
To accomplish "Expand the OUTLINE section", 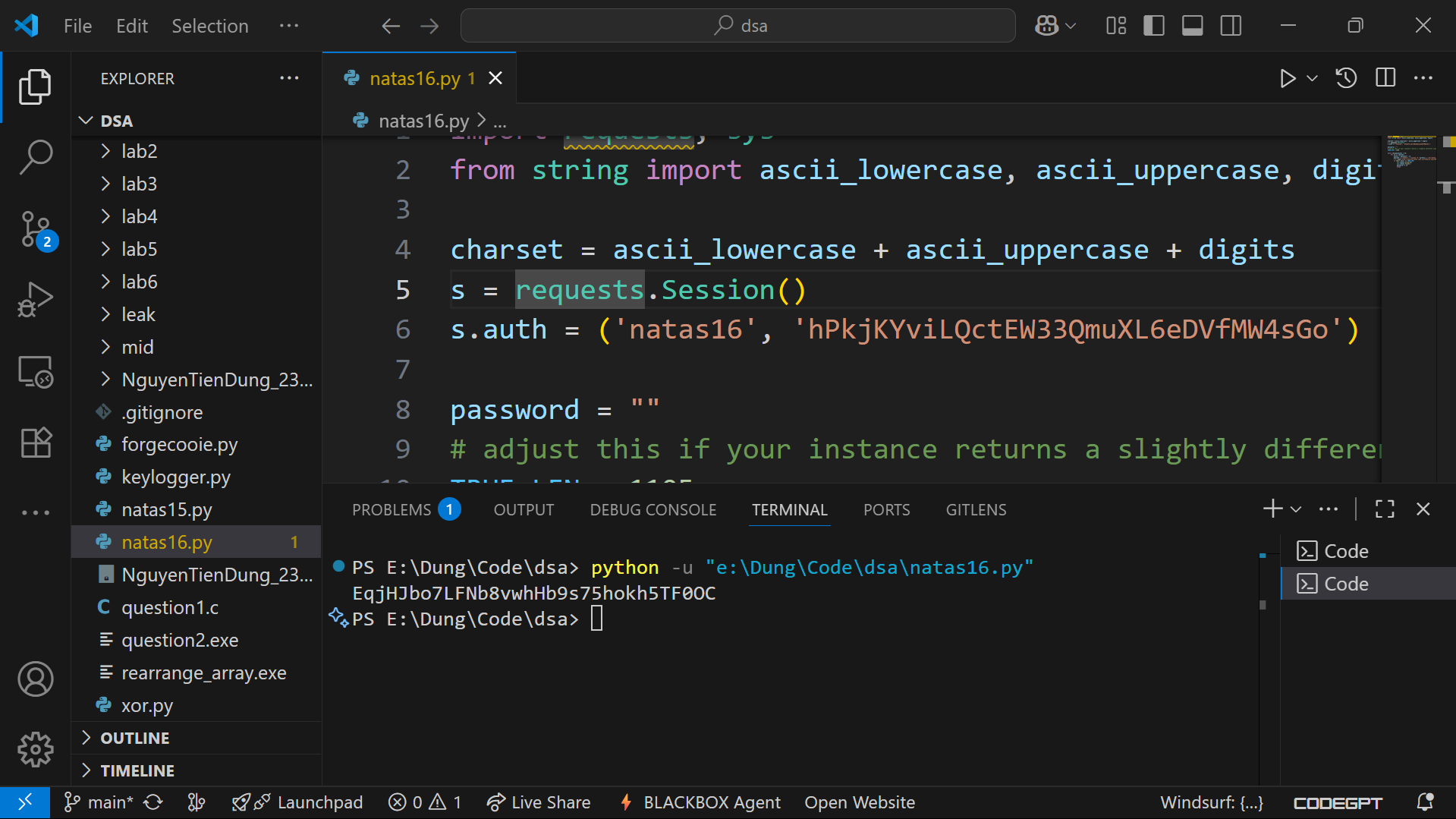I will (135, 738).
